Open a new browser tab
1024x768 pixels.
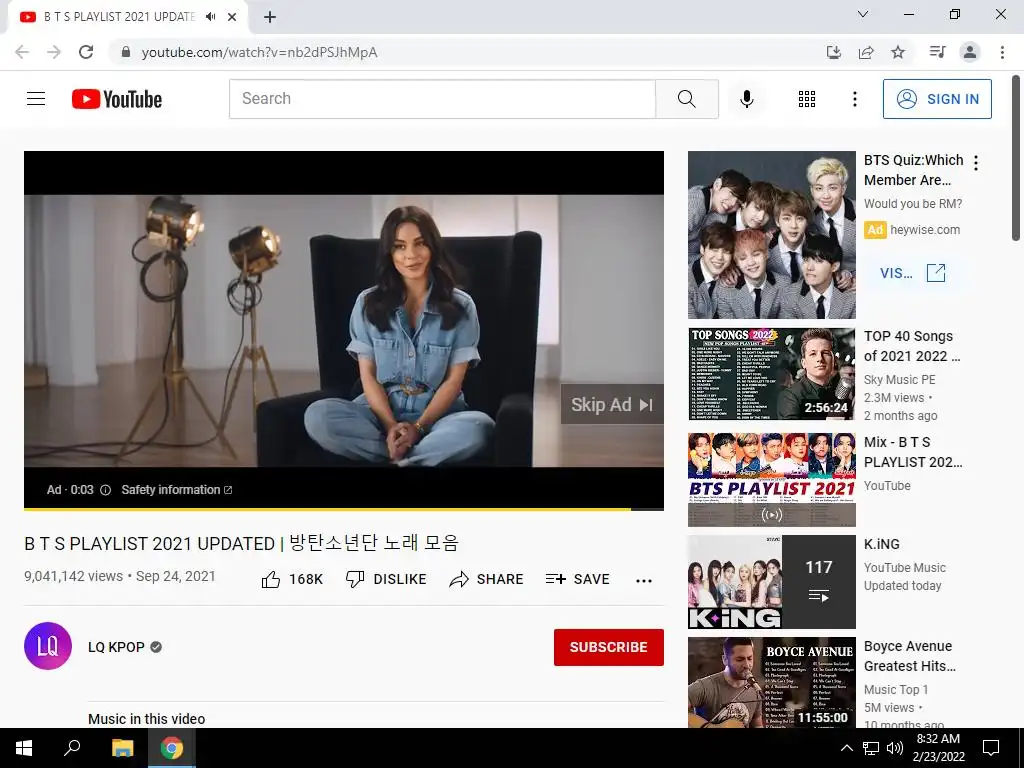[x=270, y=17]
